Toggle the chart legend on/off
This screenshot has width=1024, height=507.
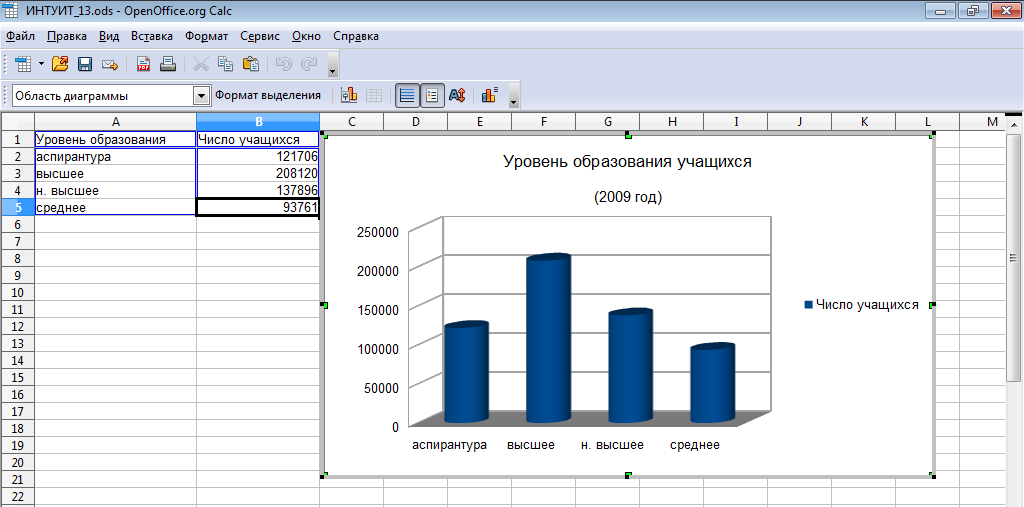tap(432, 95)
